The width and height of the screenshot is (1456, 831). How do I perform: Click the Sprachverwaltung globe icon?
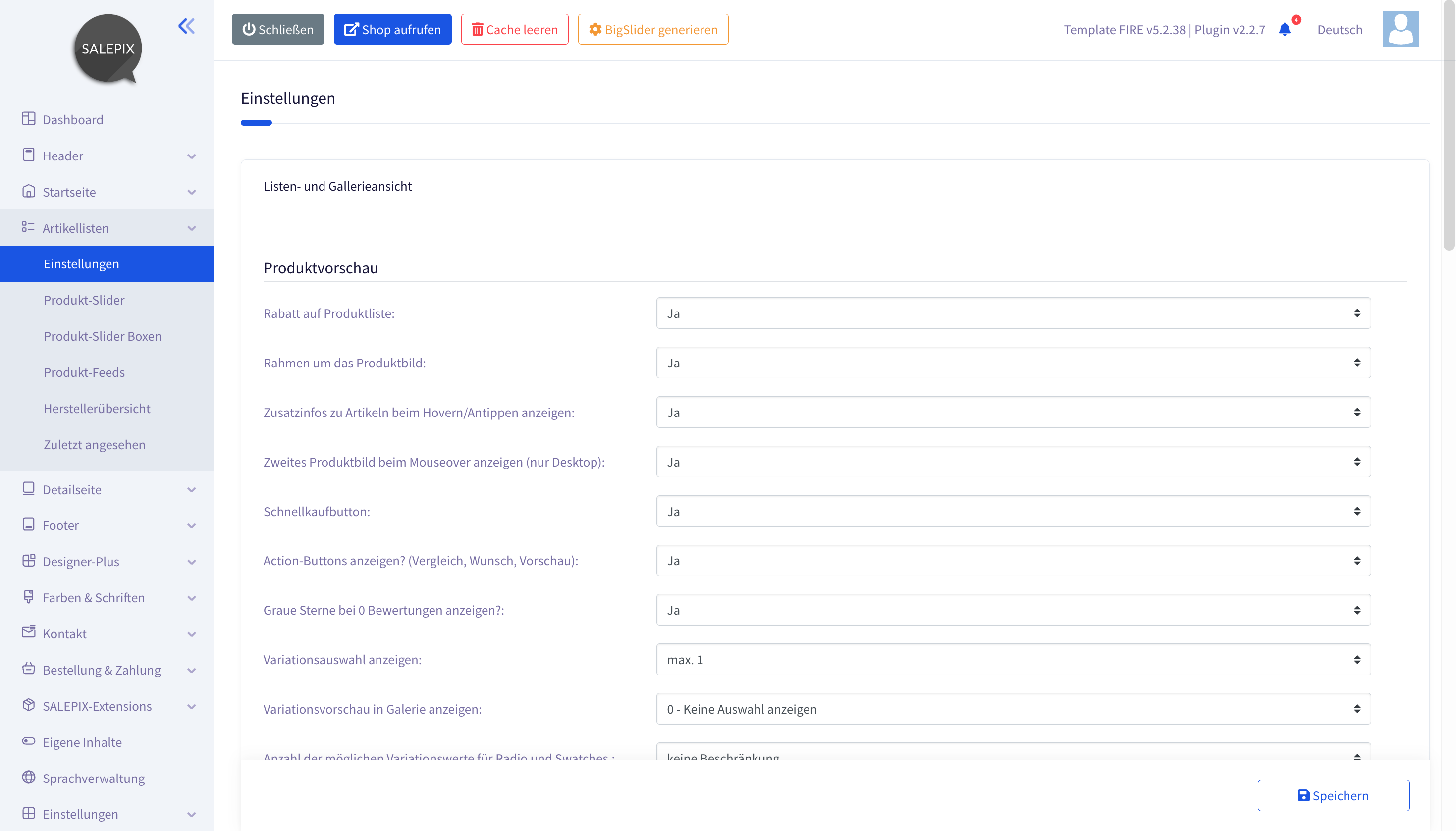29,777
